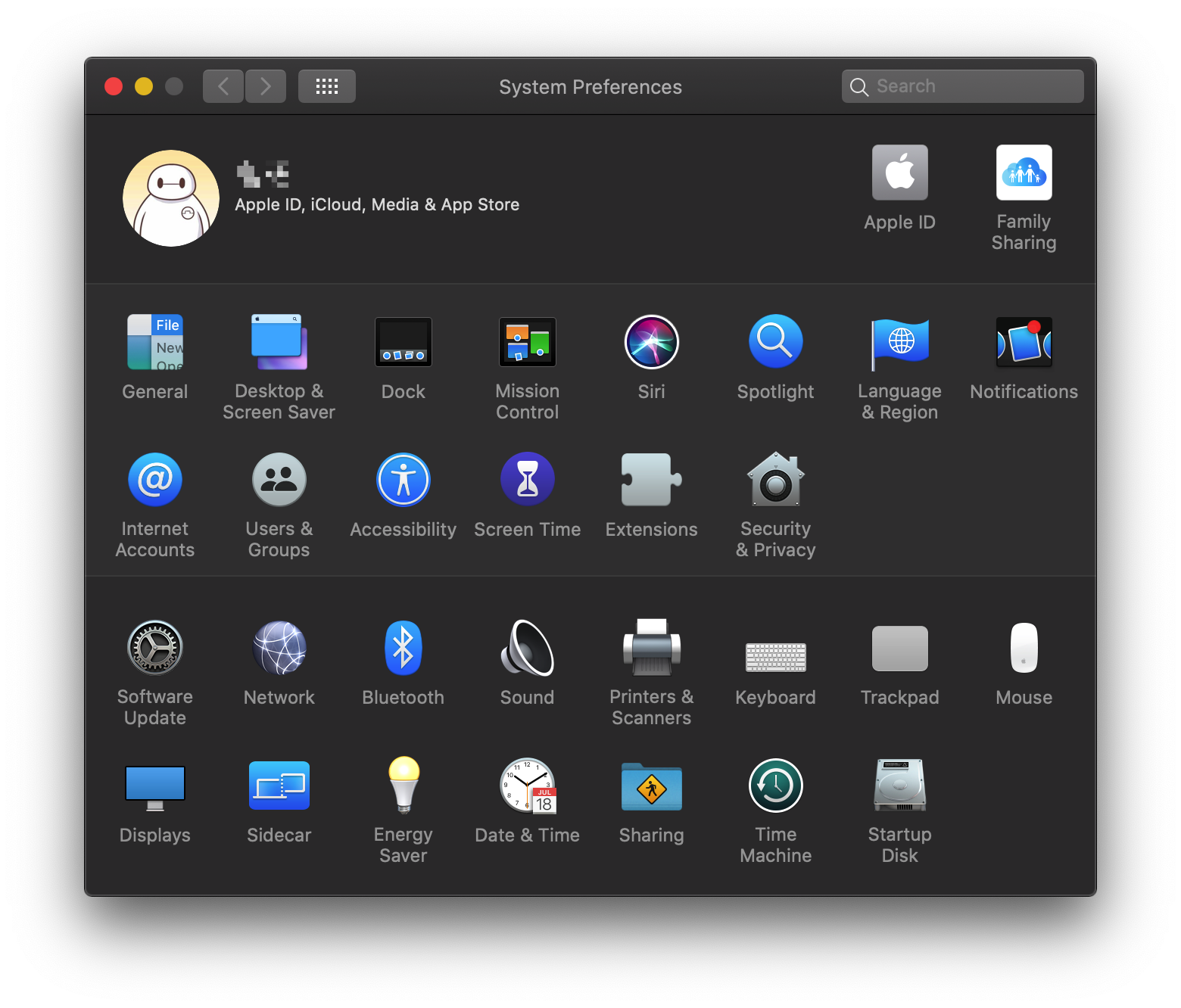
Task: Open Bluetooth settings
Action: point(404,648)
